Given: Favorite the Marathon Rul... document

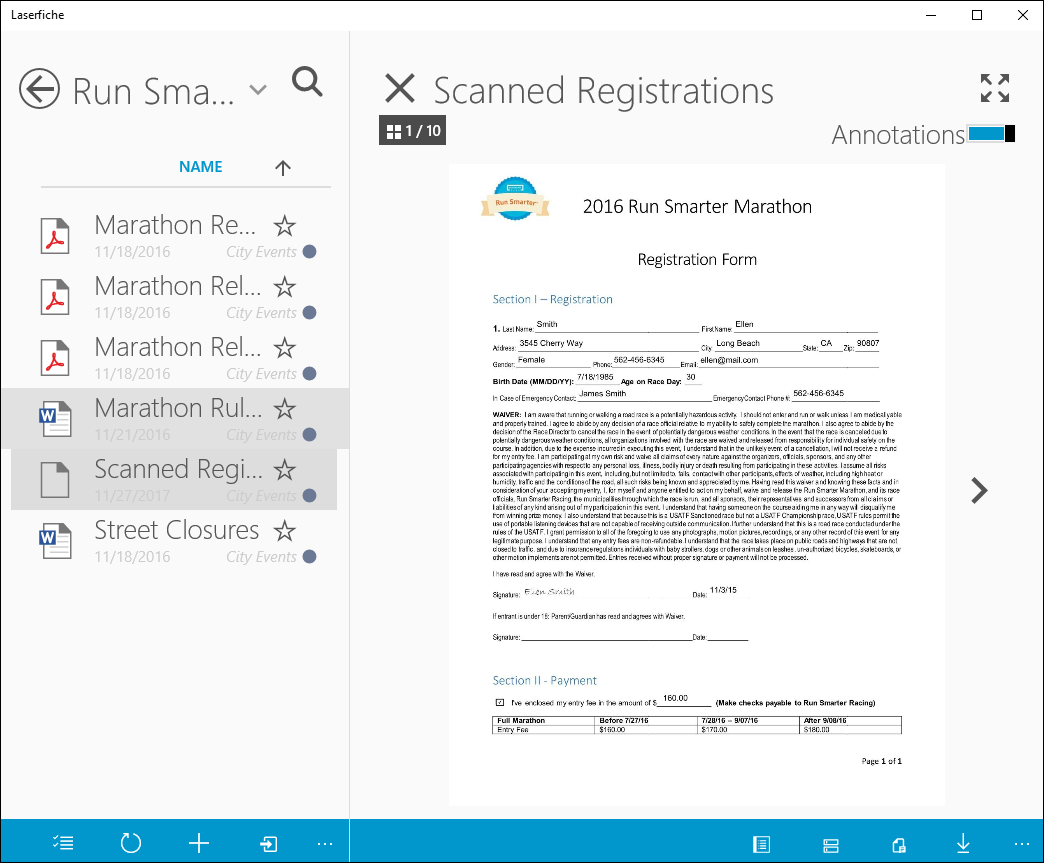Looking at the screenshot, I should [285, 409].
